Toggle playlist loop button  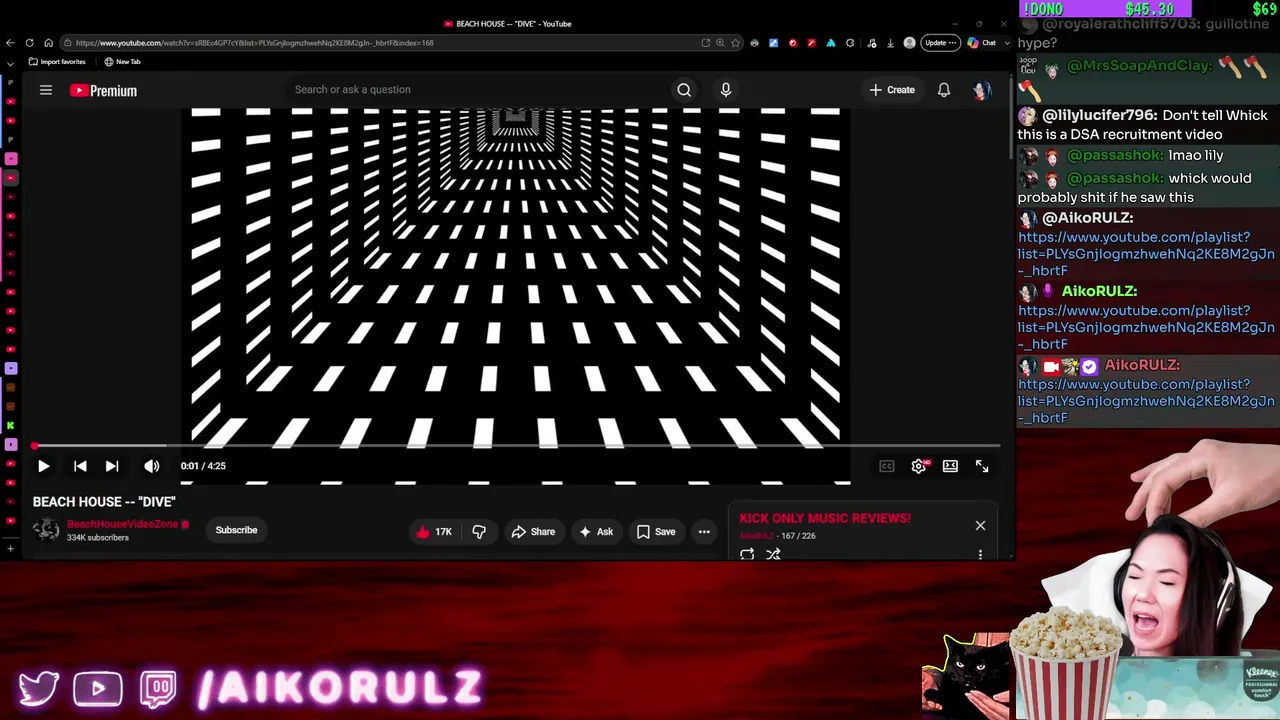coord(747,554)
